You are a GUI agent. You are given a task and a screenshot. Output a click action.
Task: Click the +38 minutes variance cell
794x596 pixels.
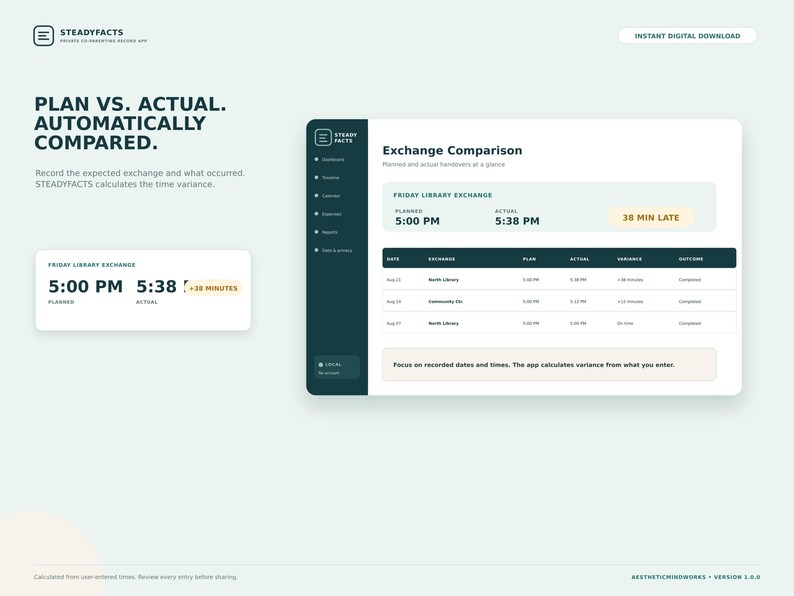[630, 280]
